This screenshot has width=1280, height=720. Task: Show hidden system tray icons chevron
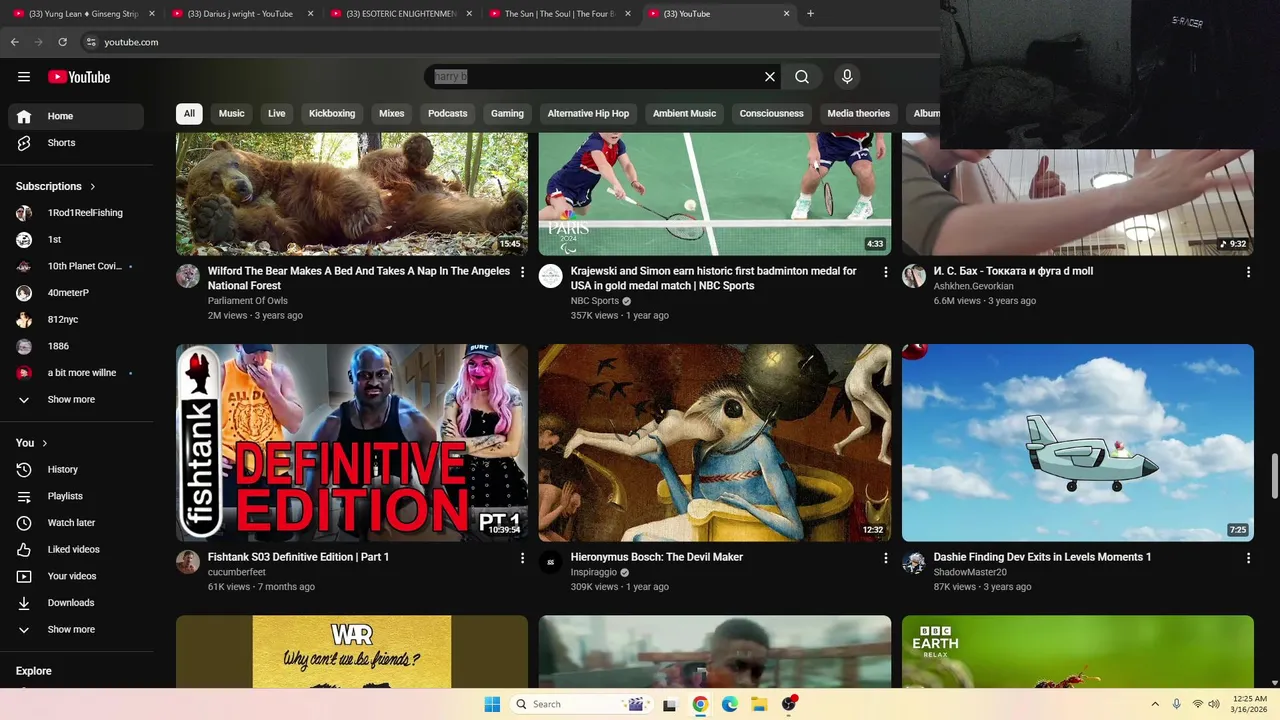tap(1155, 704)
